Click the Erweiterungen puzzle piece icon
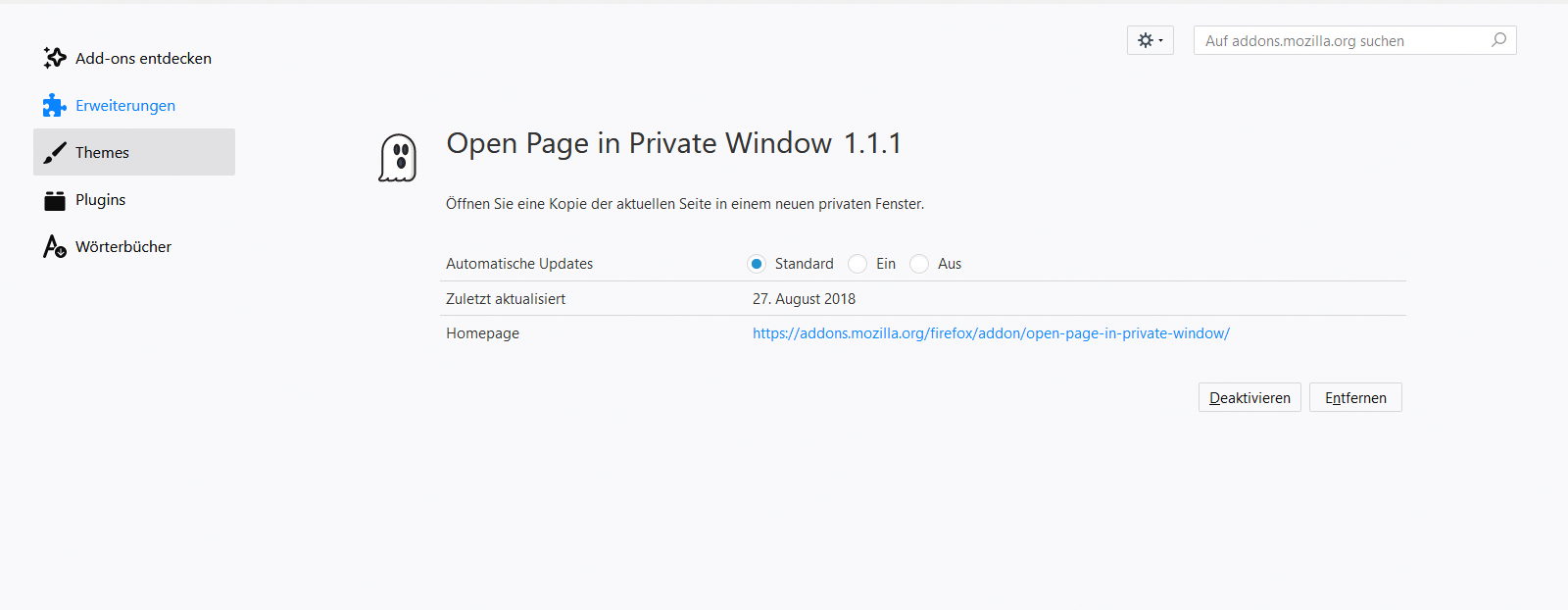 pos(55,105)
